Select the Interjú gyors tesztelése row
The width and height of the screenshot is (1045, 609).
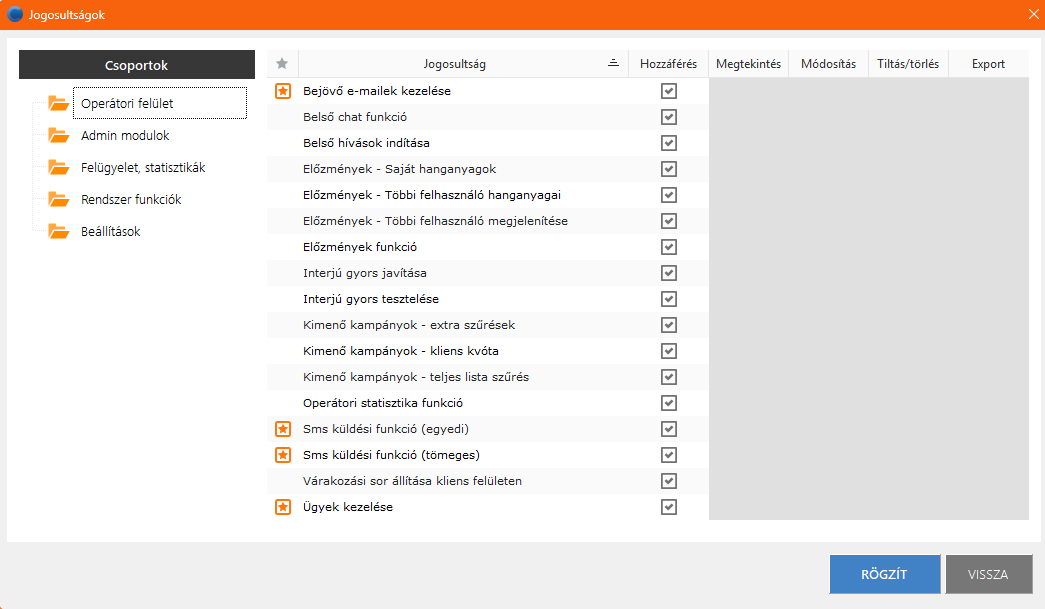[488, 299]
